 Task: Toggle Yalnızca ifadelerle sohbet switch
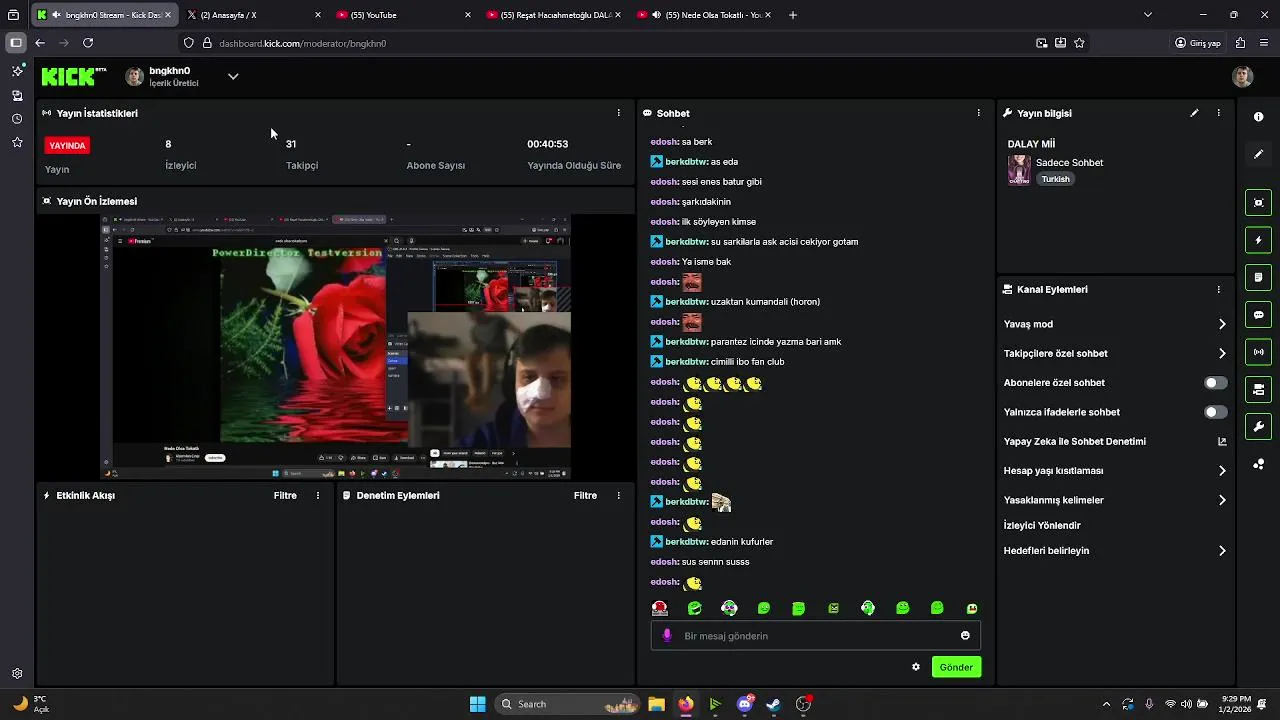point(1215,412)
